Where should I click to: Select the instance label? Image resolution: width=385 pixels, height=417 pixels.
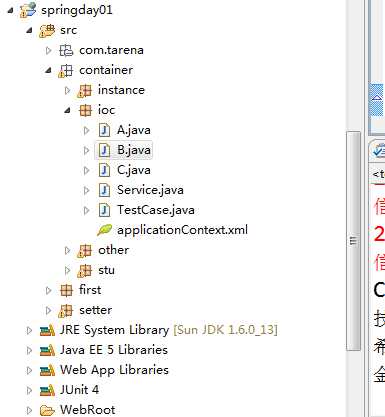point(121,90)
